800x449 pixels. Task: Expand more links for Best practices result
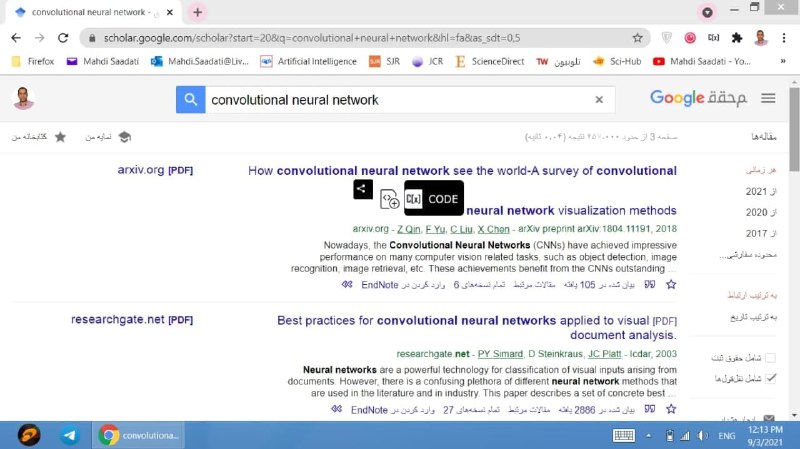click(x=336, y=409)
